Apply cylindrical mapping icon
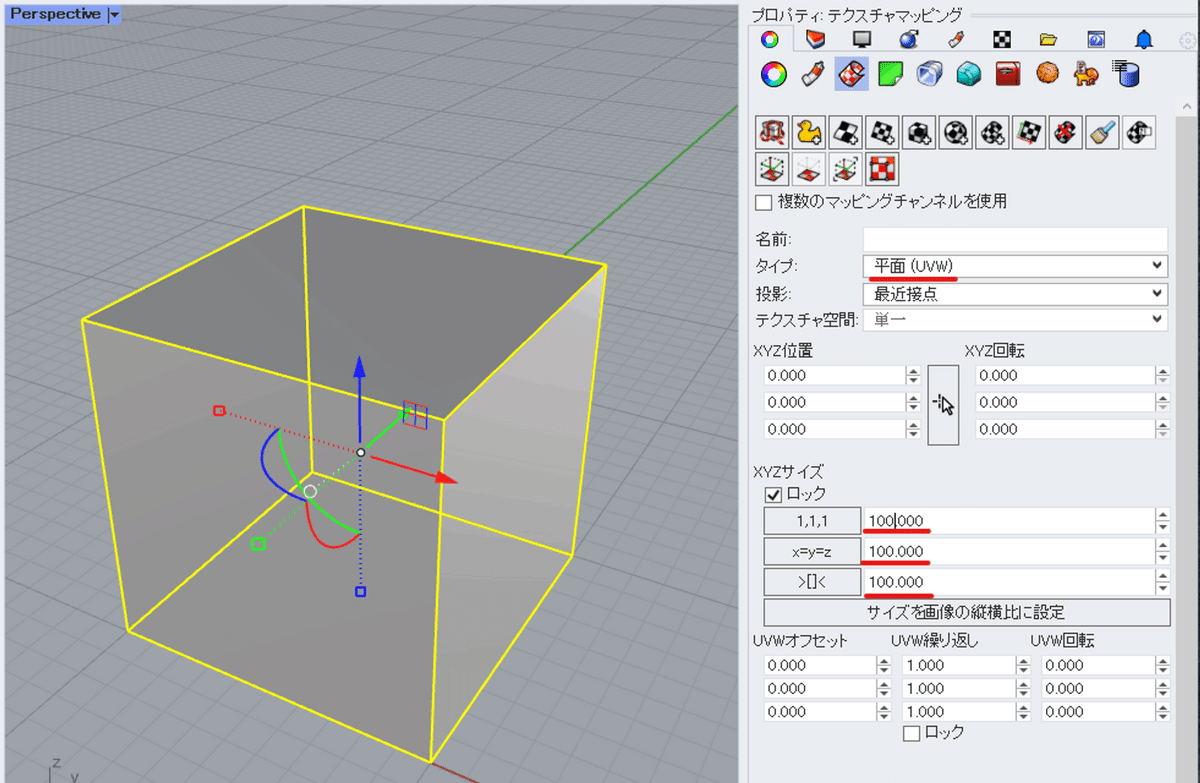The width and height of the screenshot is (1200, 783). 993,132
